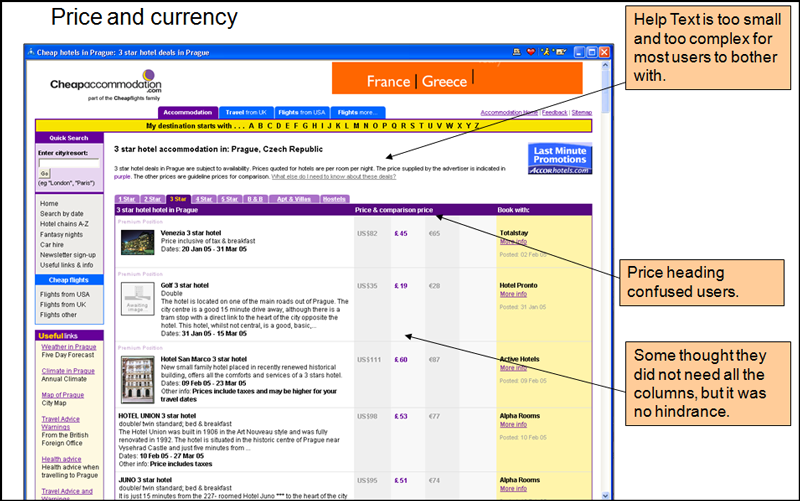Click the £ 53 price for HOTEL UNION
The image size is (800, 501).
pos(401,416)
